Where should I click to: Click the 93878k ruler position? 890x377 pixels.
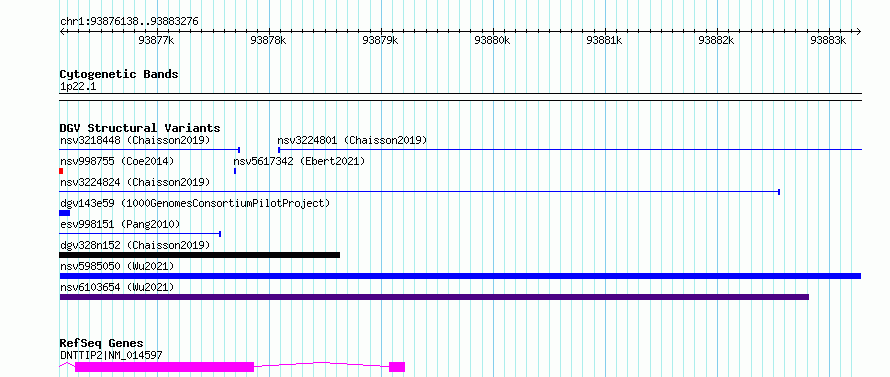(268, 40)
